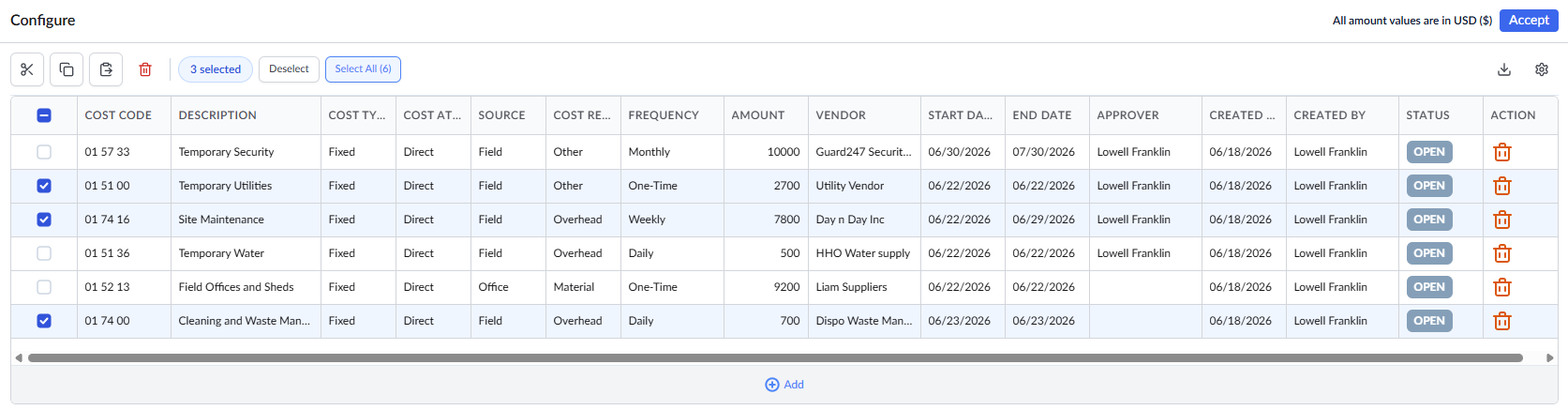Delete selected rows with red trash icon

click(145, 69)
